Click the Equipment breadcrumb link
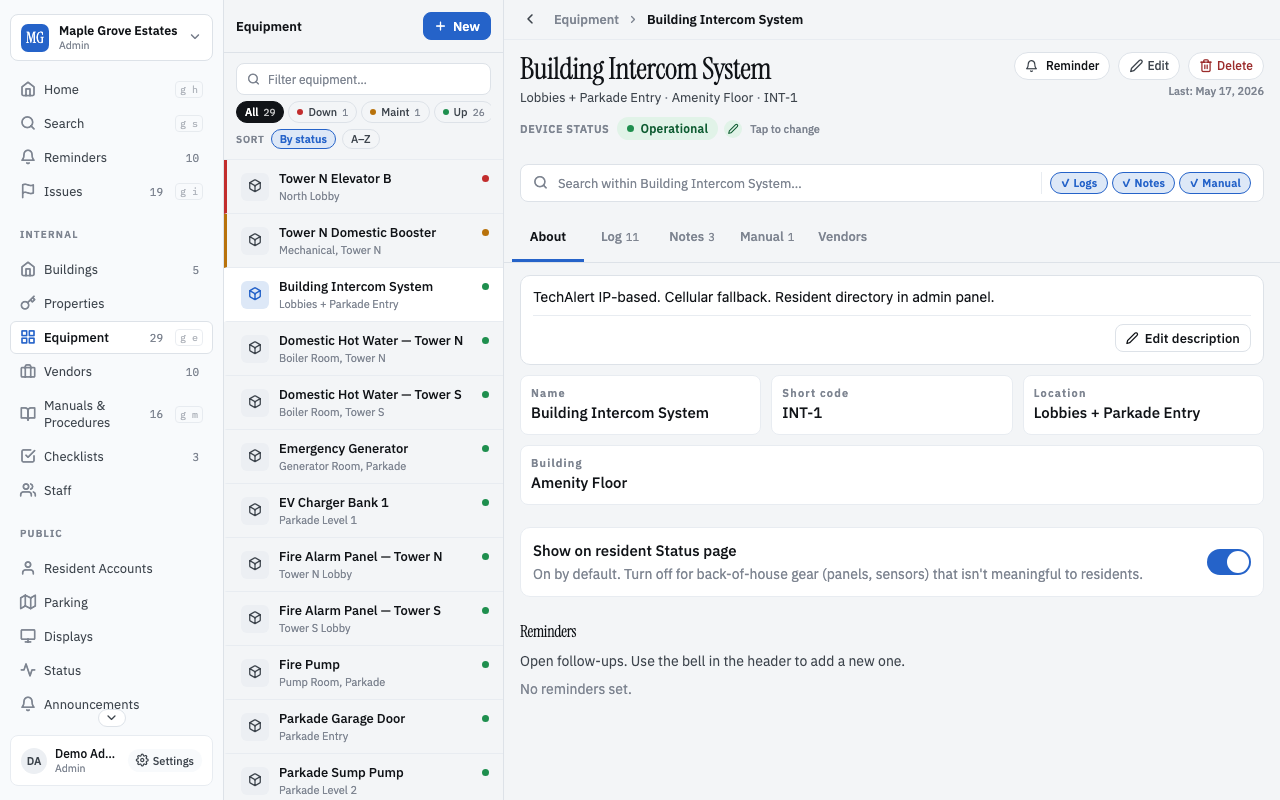The image size is (1280, 800). click(x=586, y=19)
